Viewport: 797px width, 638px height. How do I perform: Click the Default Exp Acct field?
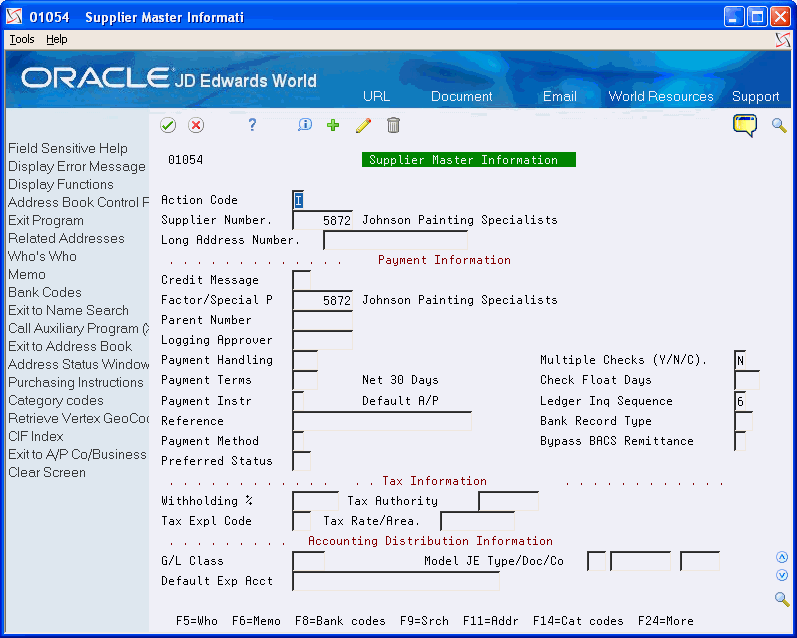(396, 581)
